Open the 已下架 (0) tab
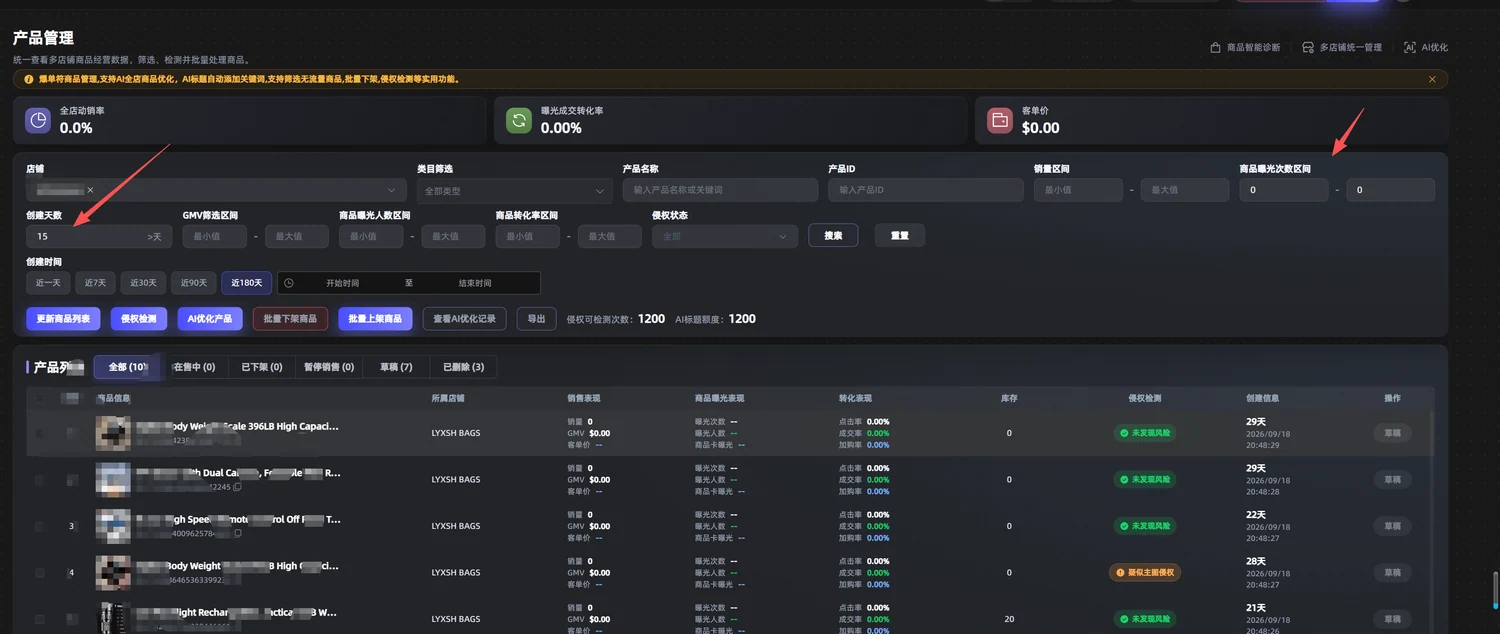Image resolution: width=1500 pixels, height=634 pixels. [262, 367]
